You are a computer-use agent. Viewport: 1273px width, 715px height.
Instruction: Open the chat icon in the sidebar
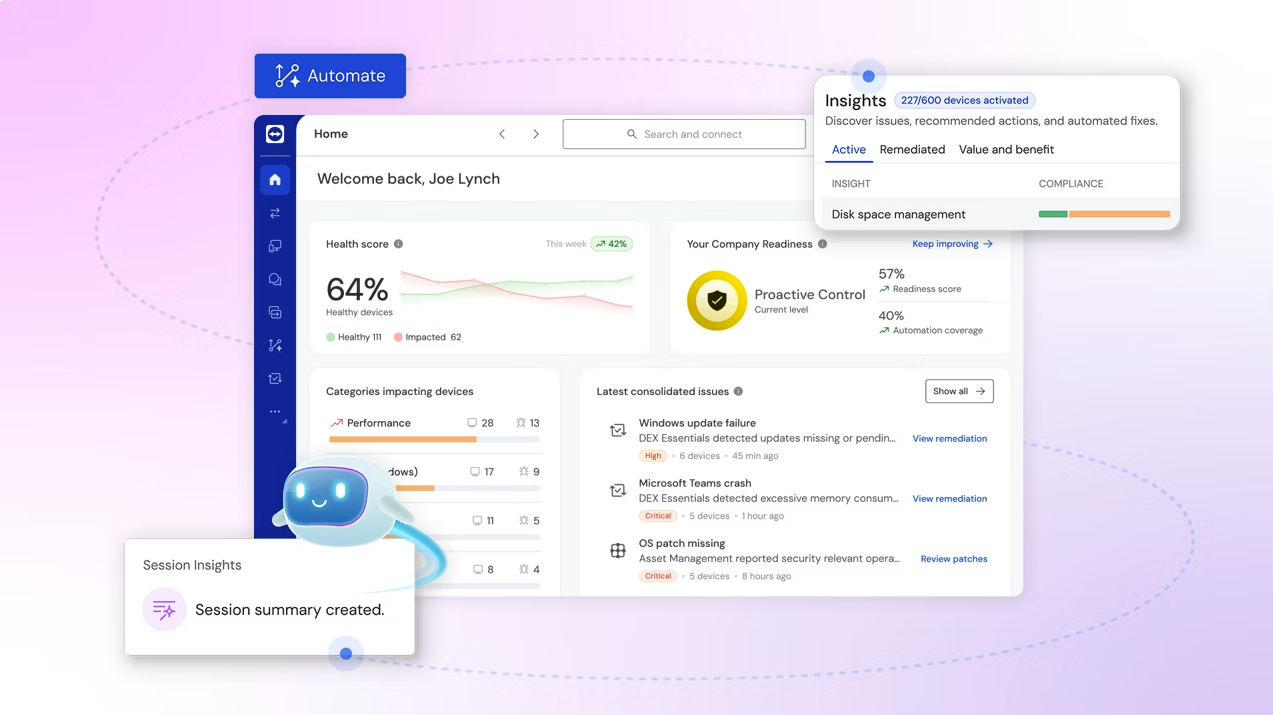tap(275, 279)
